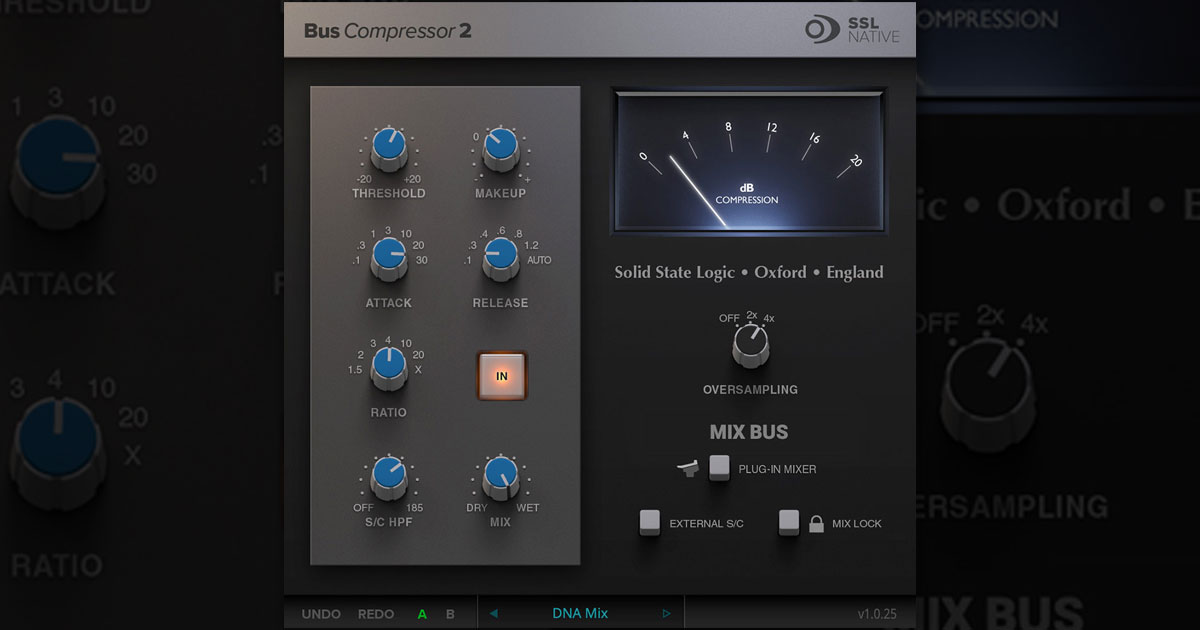Click the S/C HPF knob

point(389,477)
